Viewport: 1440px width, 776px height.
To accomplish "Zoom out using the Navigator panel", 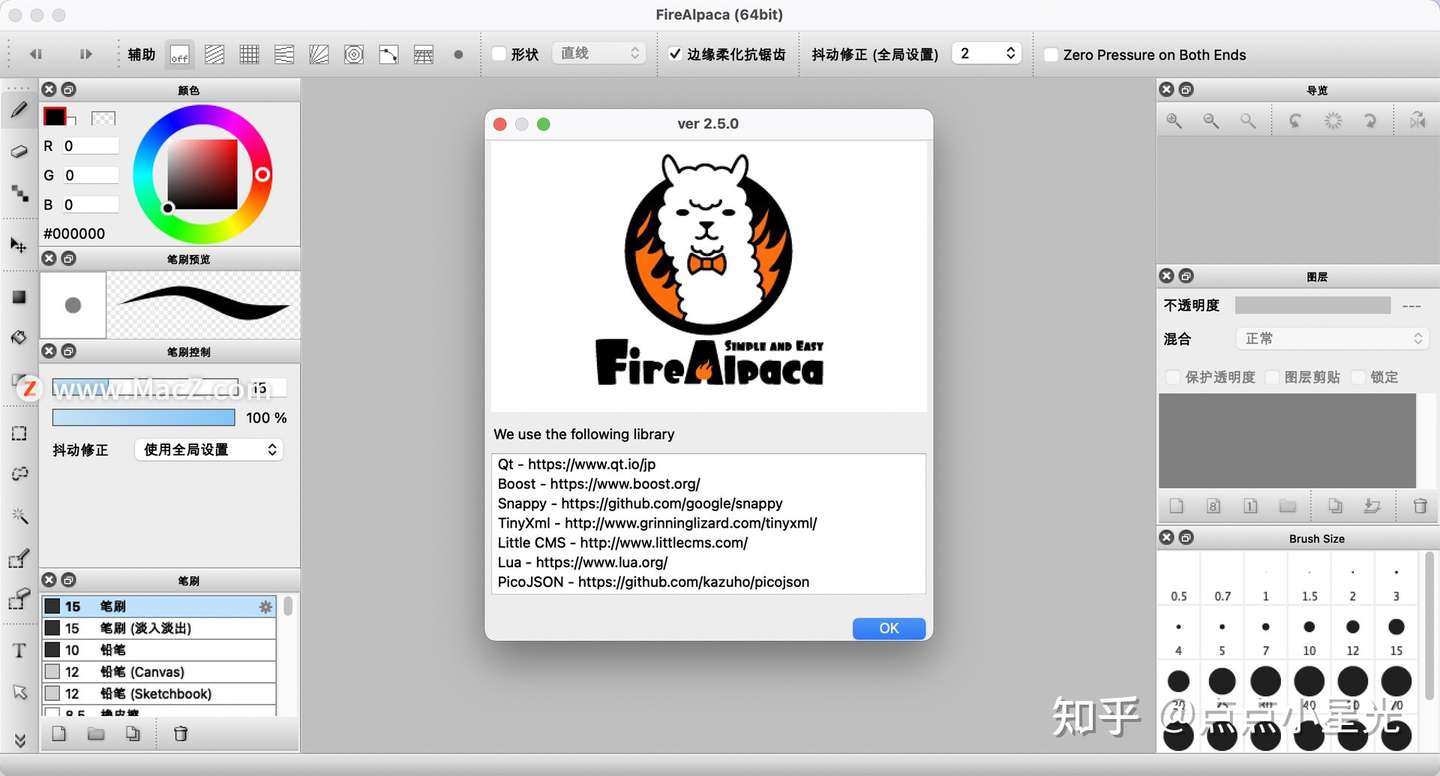I will pos(1211,120).
